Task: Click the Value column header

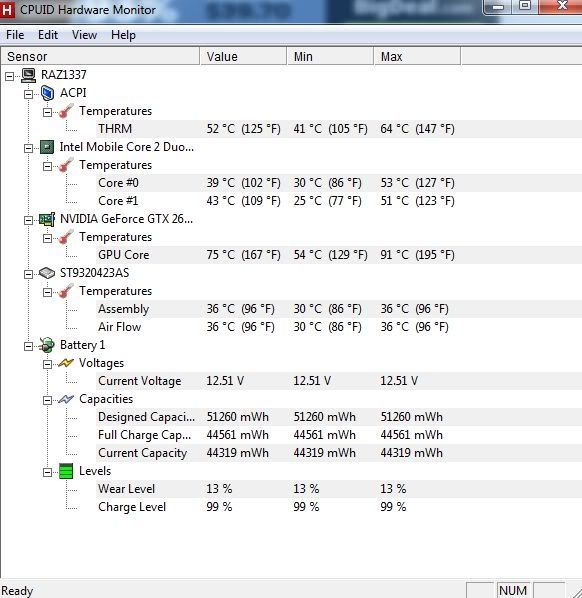Action: (x=243, y=56)
